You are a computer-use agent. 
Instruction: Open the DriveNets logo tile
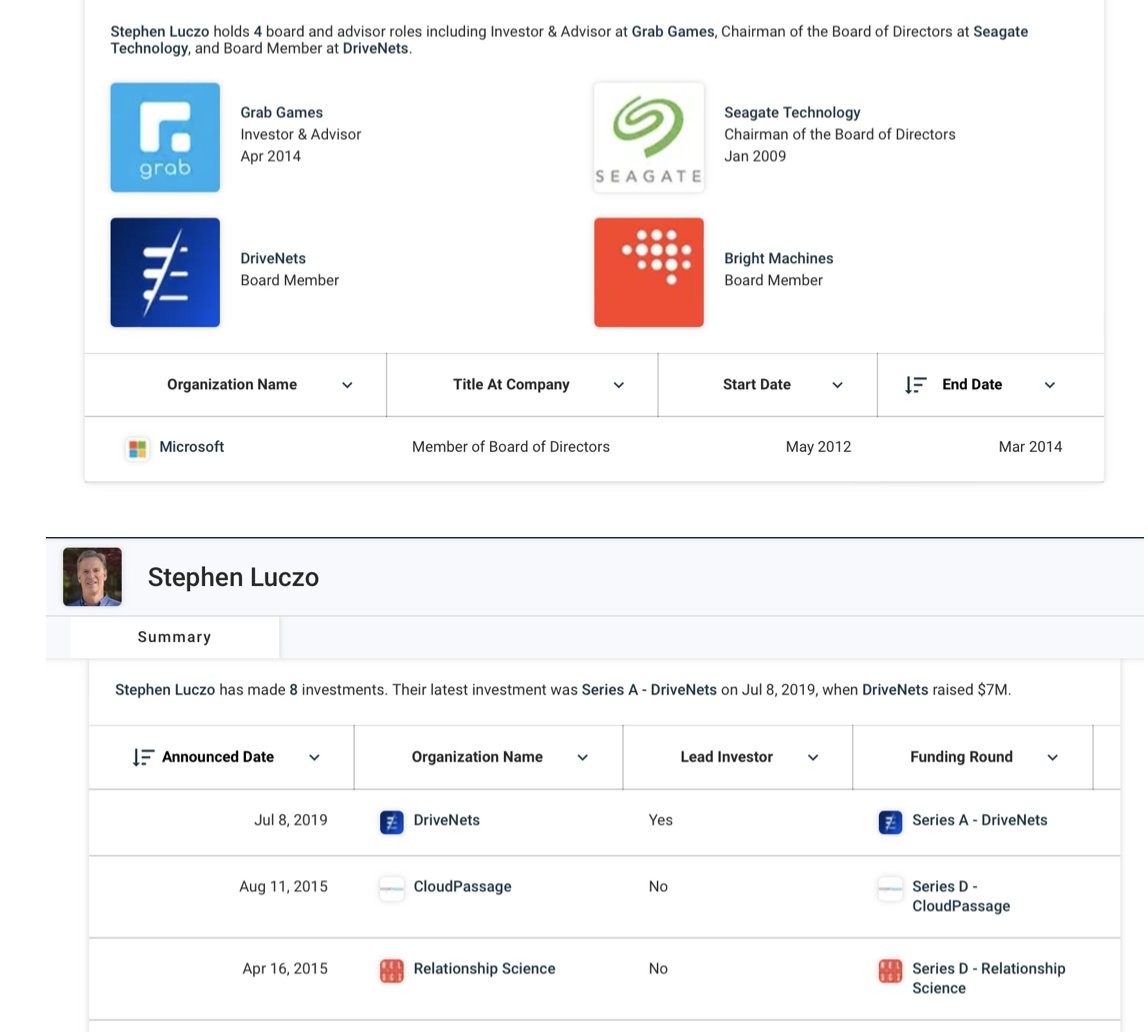point(165,272)
